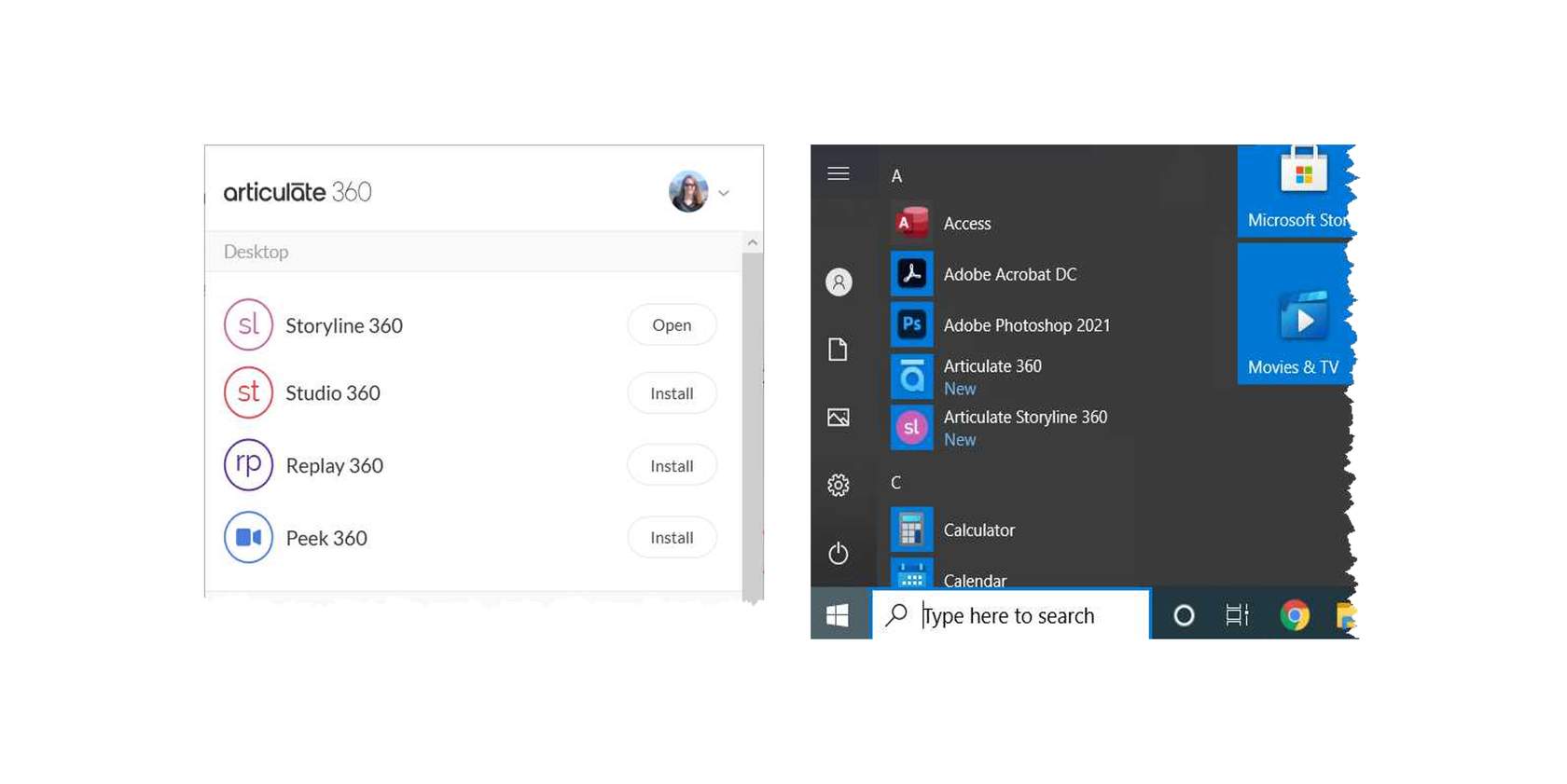Open Google Chrome from taskbar

tap(1294, 615)
